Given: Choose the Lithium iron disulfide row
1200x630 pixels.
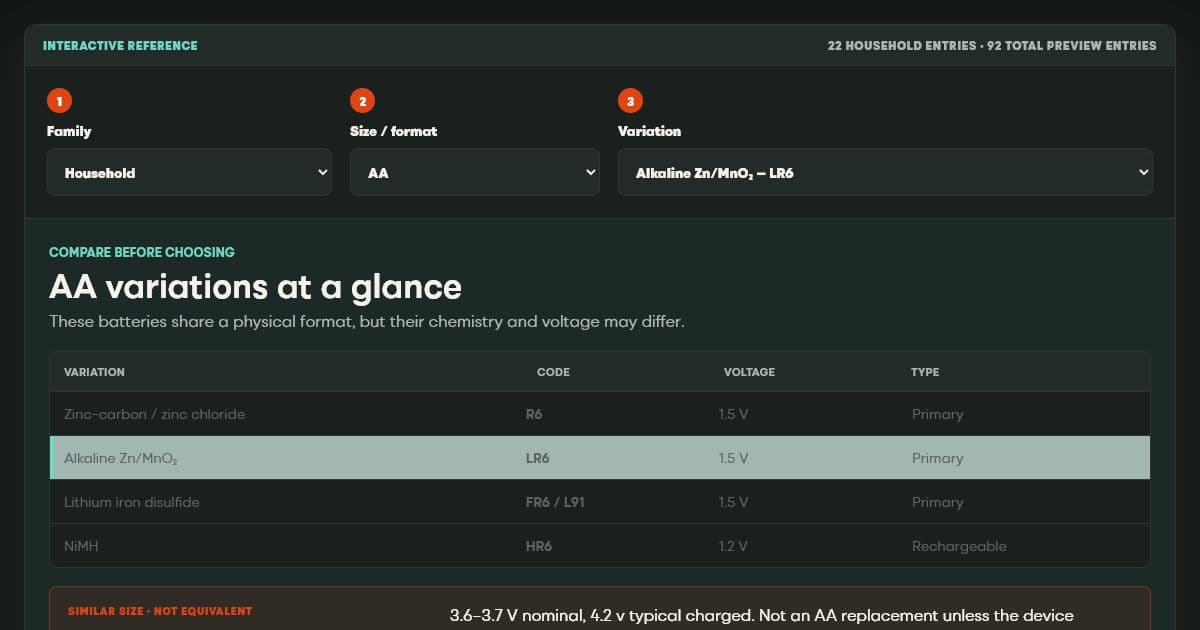Looking at the screenshot, I should pos(600,502).
